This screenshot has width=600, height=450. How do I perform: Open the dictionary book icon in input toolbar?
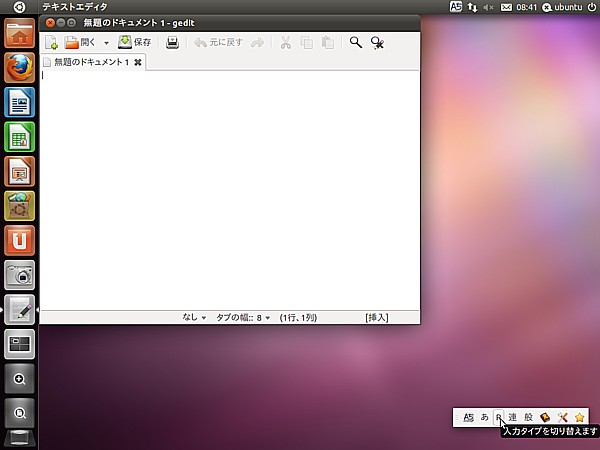click(545, 417)
